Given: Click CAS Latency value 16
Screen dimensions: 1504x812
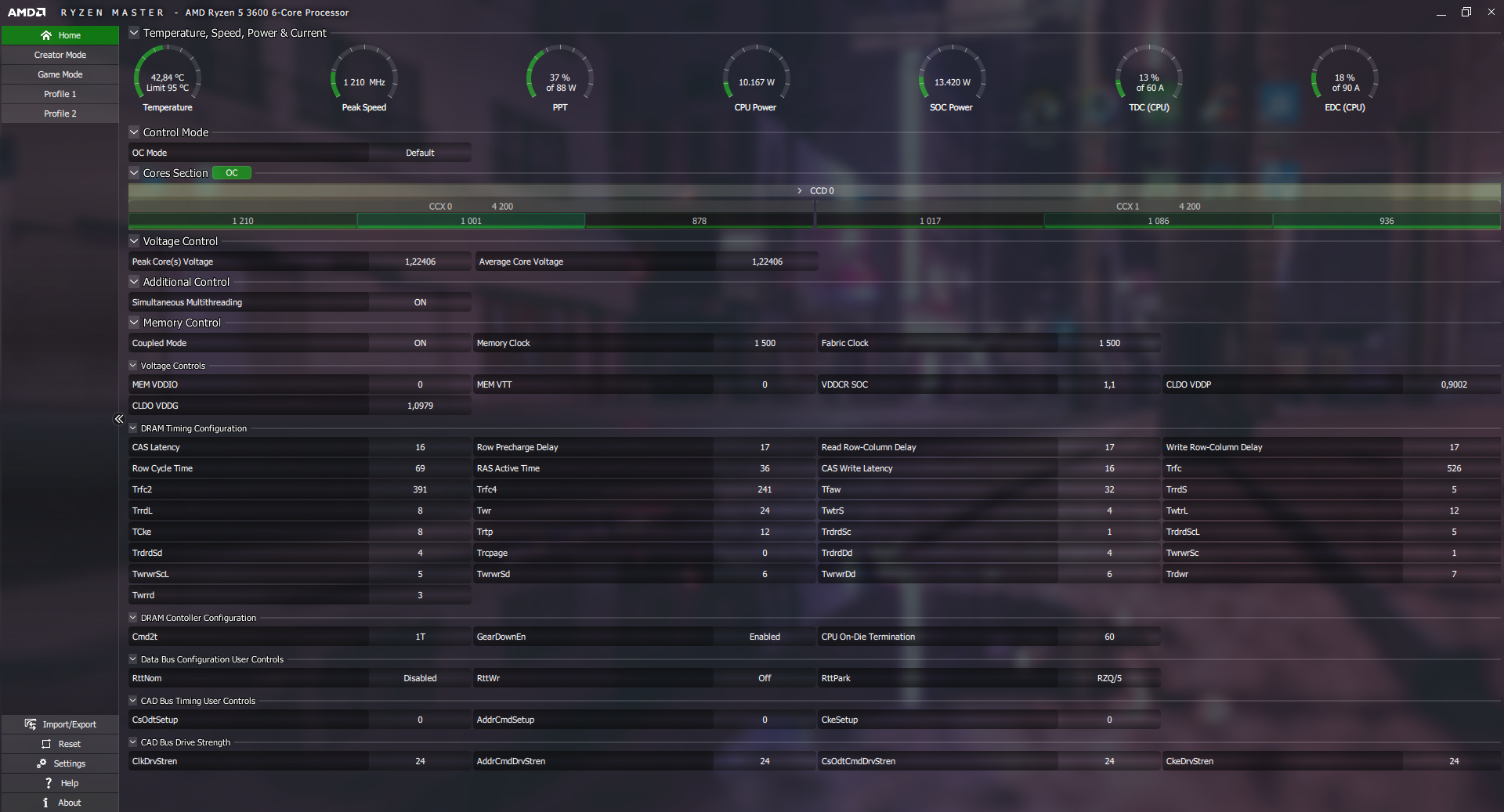Looking at the screenshot, I should (420, 447).
